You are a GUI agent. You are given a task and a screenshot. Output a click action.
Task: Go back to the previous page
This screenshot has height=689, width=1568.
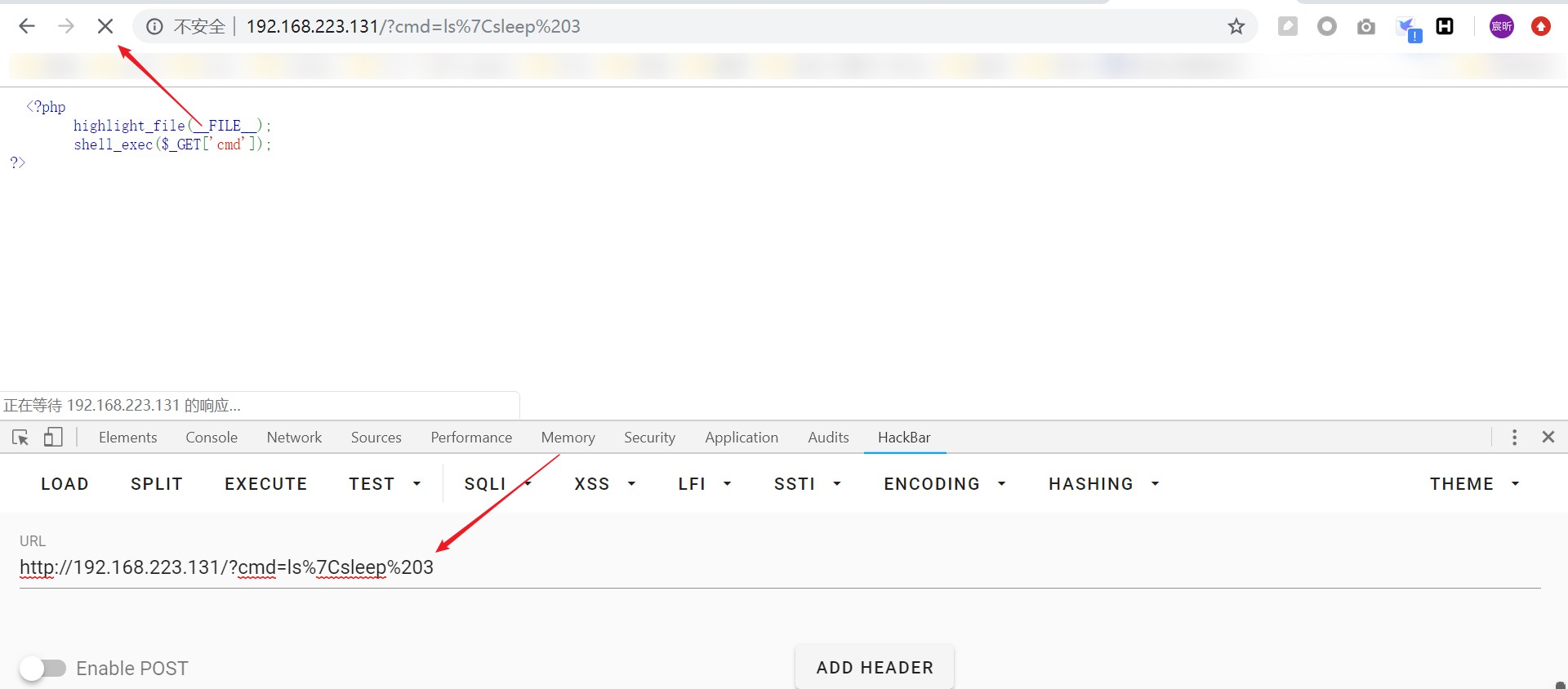27,26
